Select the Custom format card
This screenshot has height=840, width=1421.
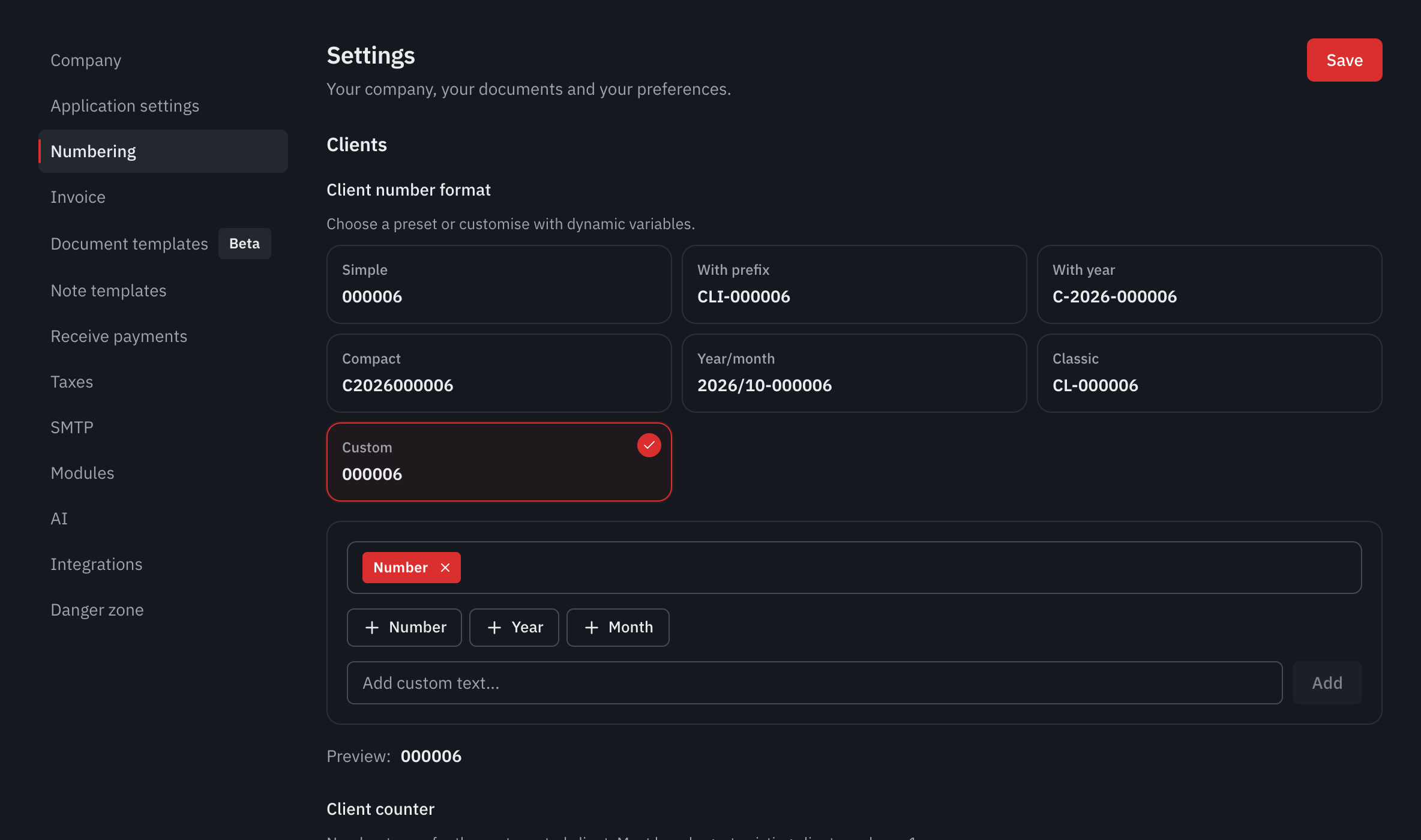(499, 462)
